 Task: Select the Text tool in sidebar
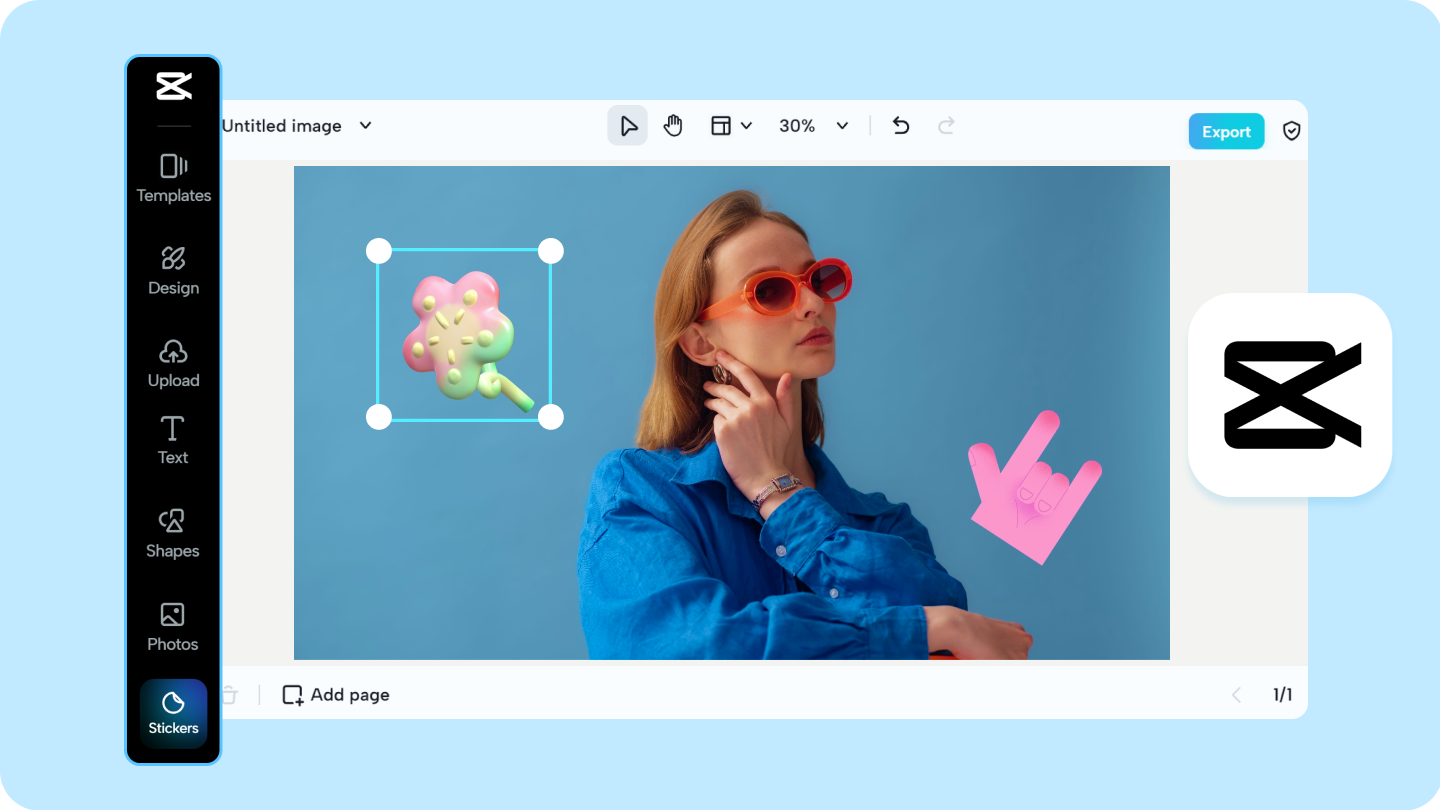(173, 441)
